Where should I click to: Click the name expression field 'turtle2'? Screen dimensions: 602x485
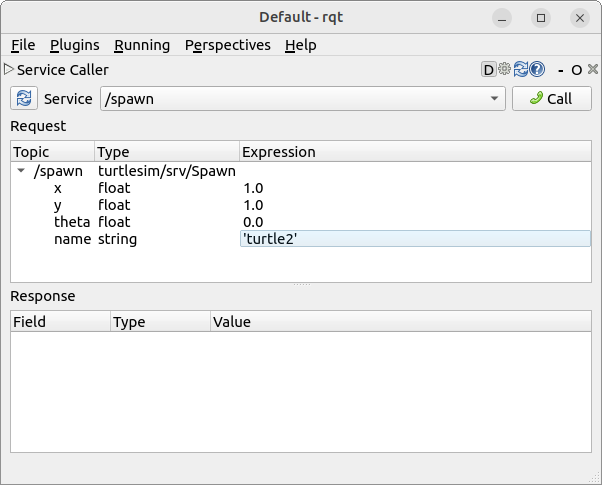415,239
